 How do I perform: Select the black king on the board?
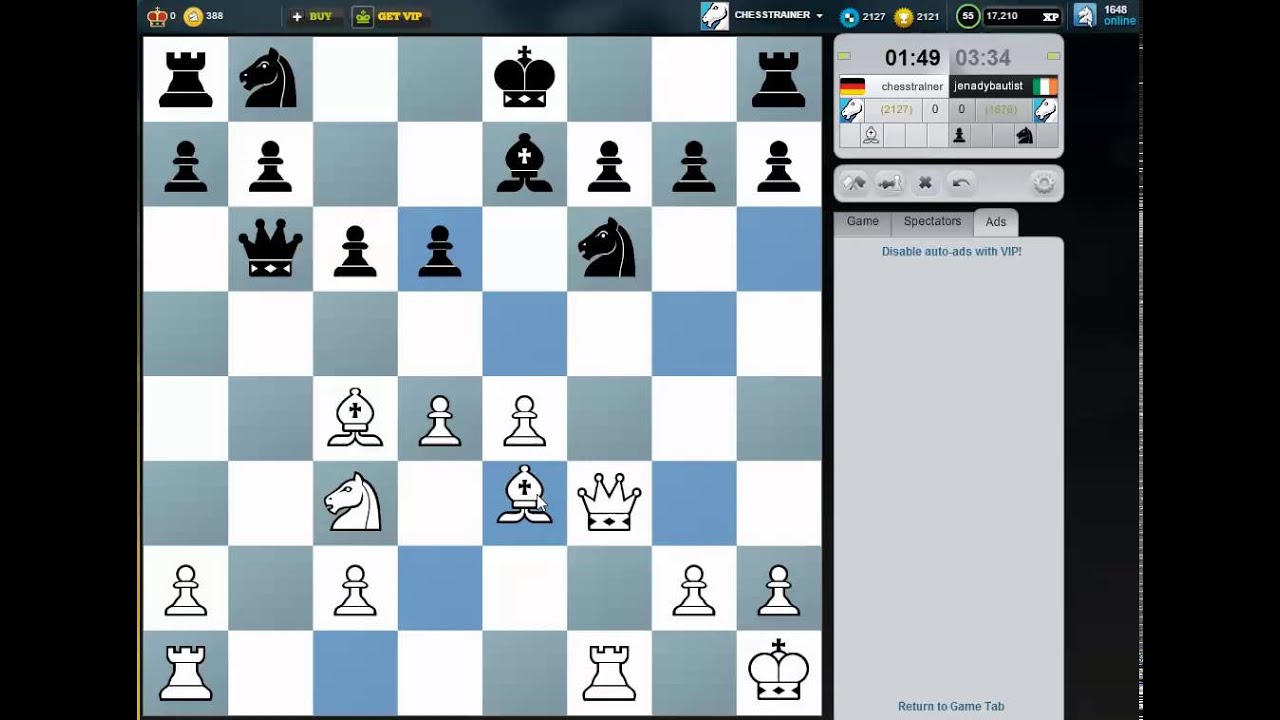[525, 77]
